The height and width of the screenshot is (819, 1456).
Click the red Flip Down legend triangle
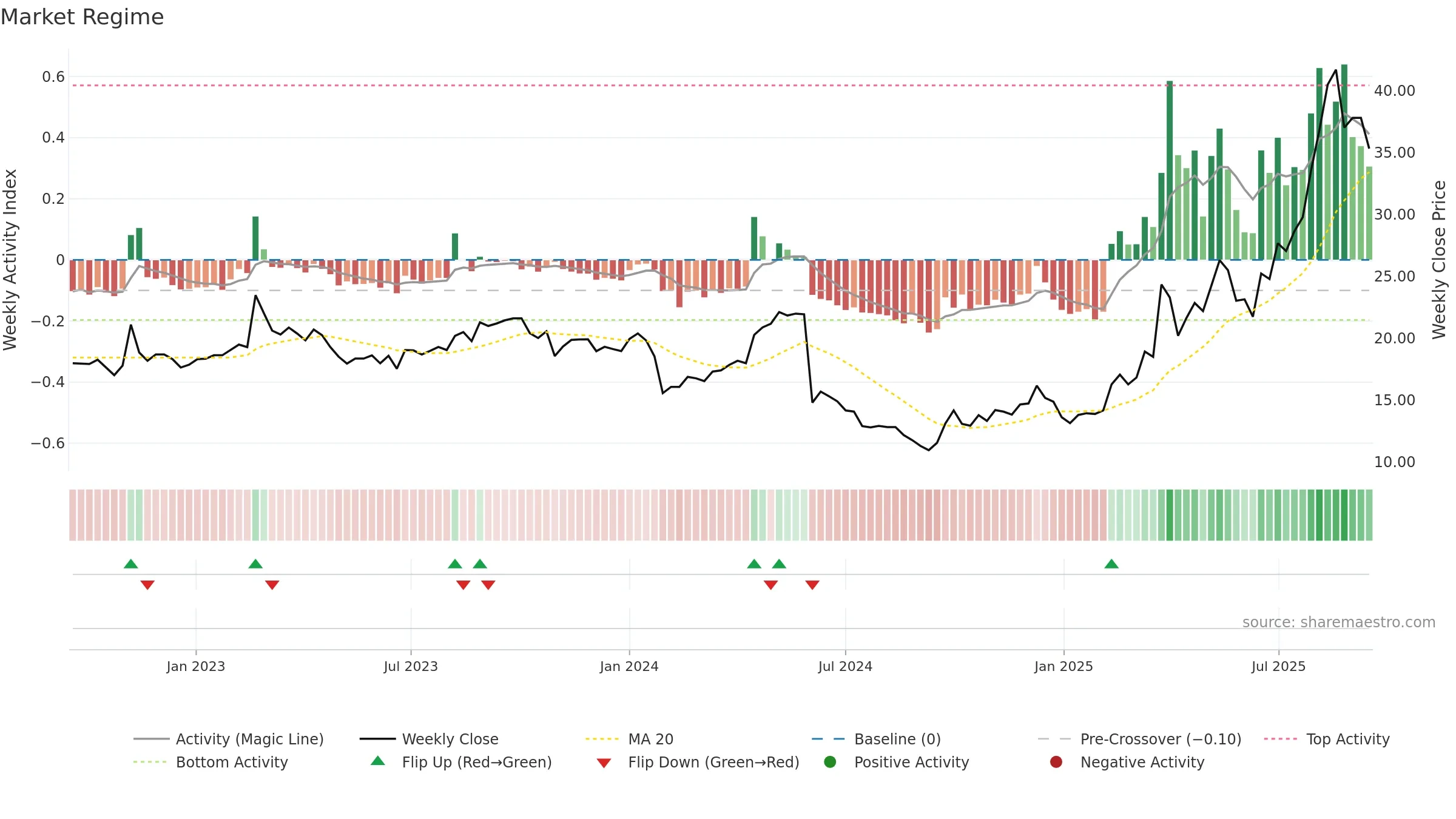point(604,763)
